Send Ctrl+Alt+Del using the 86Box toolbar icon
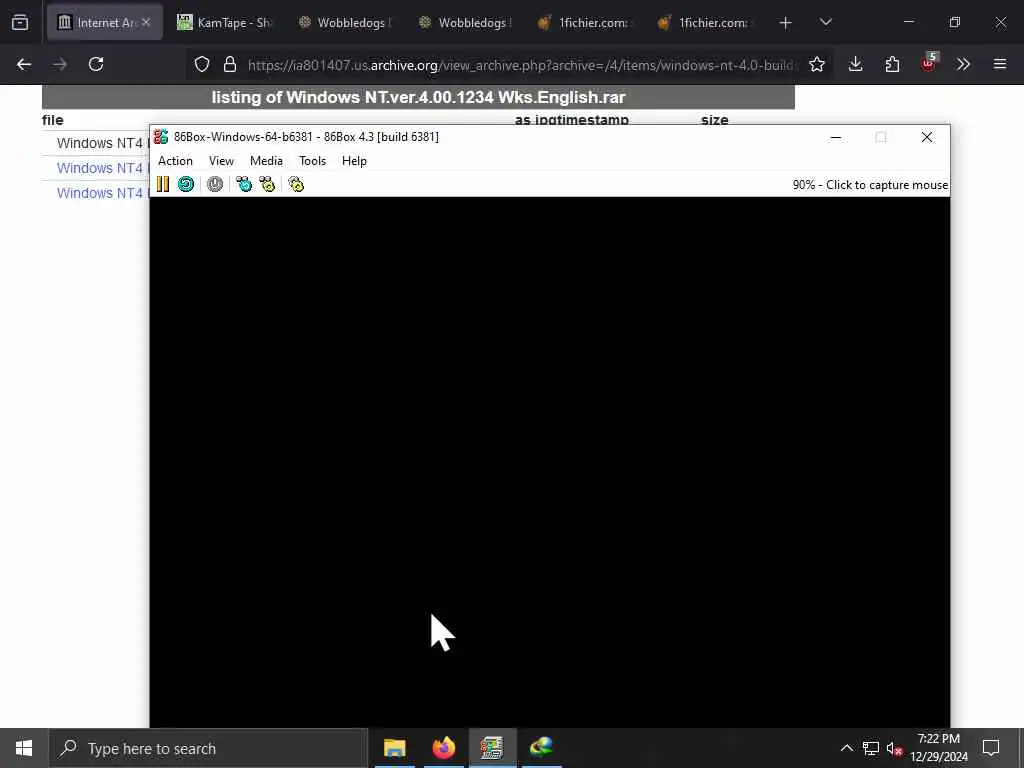This screenshot has height=768, width=1024. [244, 185]
